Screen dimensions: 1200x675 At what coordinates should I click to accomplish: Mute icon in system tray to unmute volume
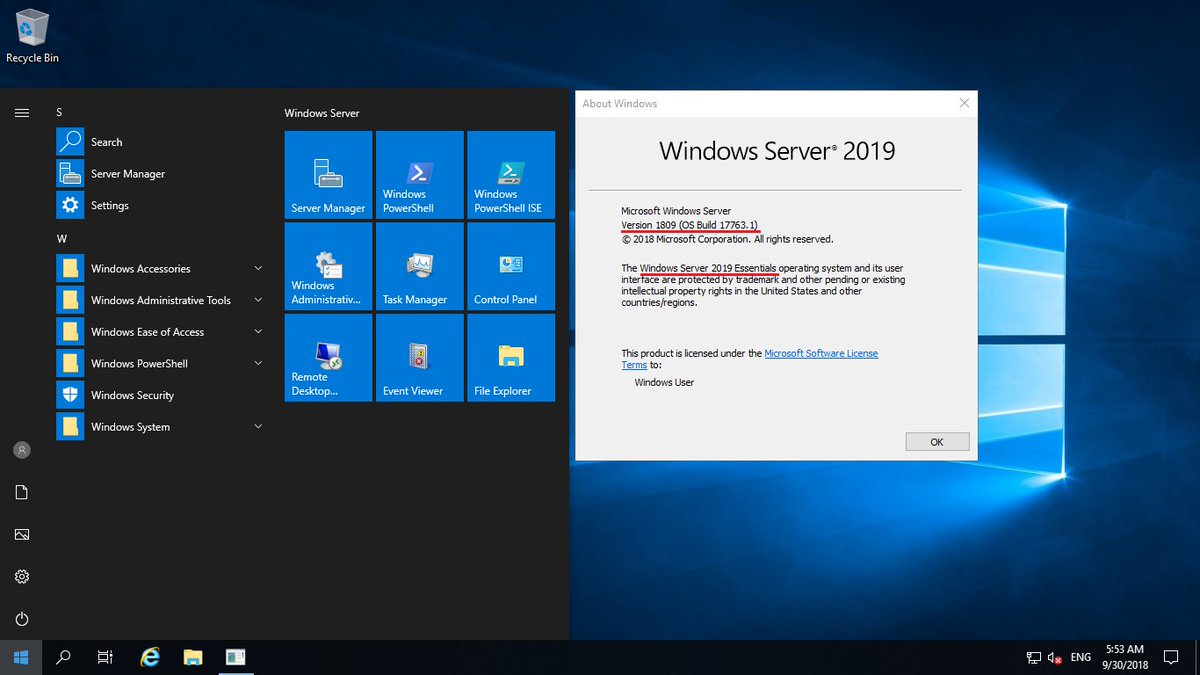(1054, 657)
